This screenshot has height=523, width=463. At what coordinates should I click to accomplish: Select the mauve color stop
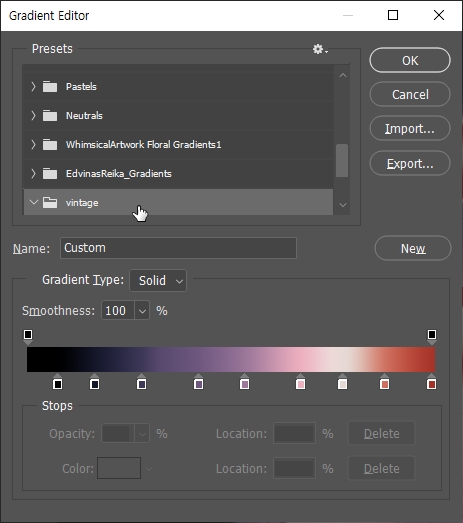[245, 383]
